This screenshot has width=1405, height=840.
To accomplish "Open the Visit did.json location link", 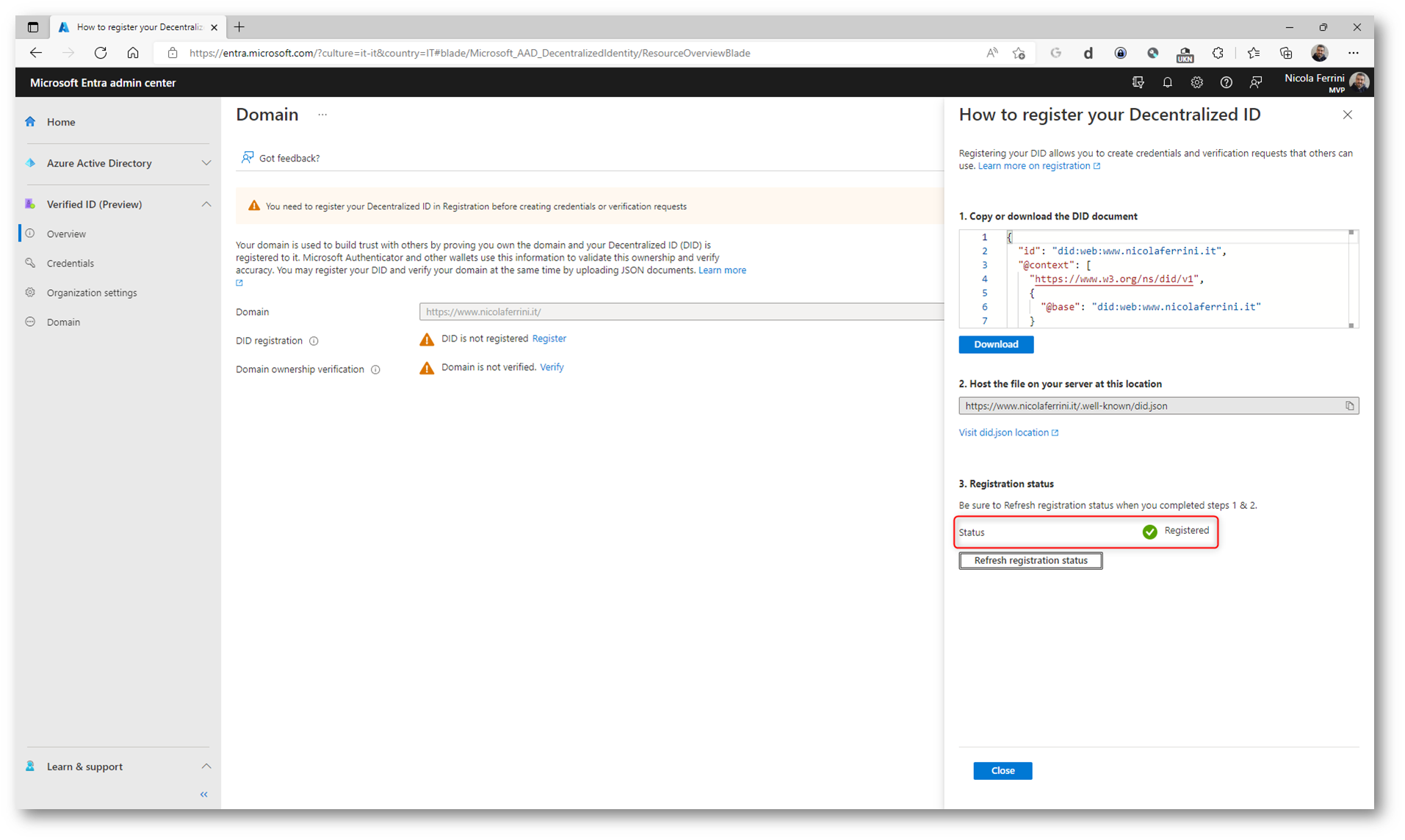I will coord(1008,432).
